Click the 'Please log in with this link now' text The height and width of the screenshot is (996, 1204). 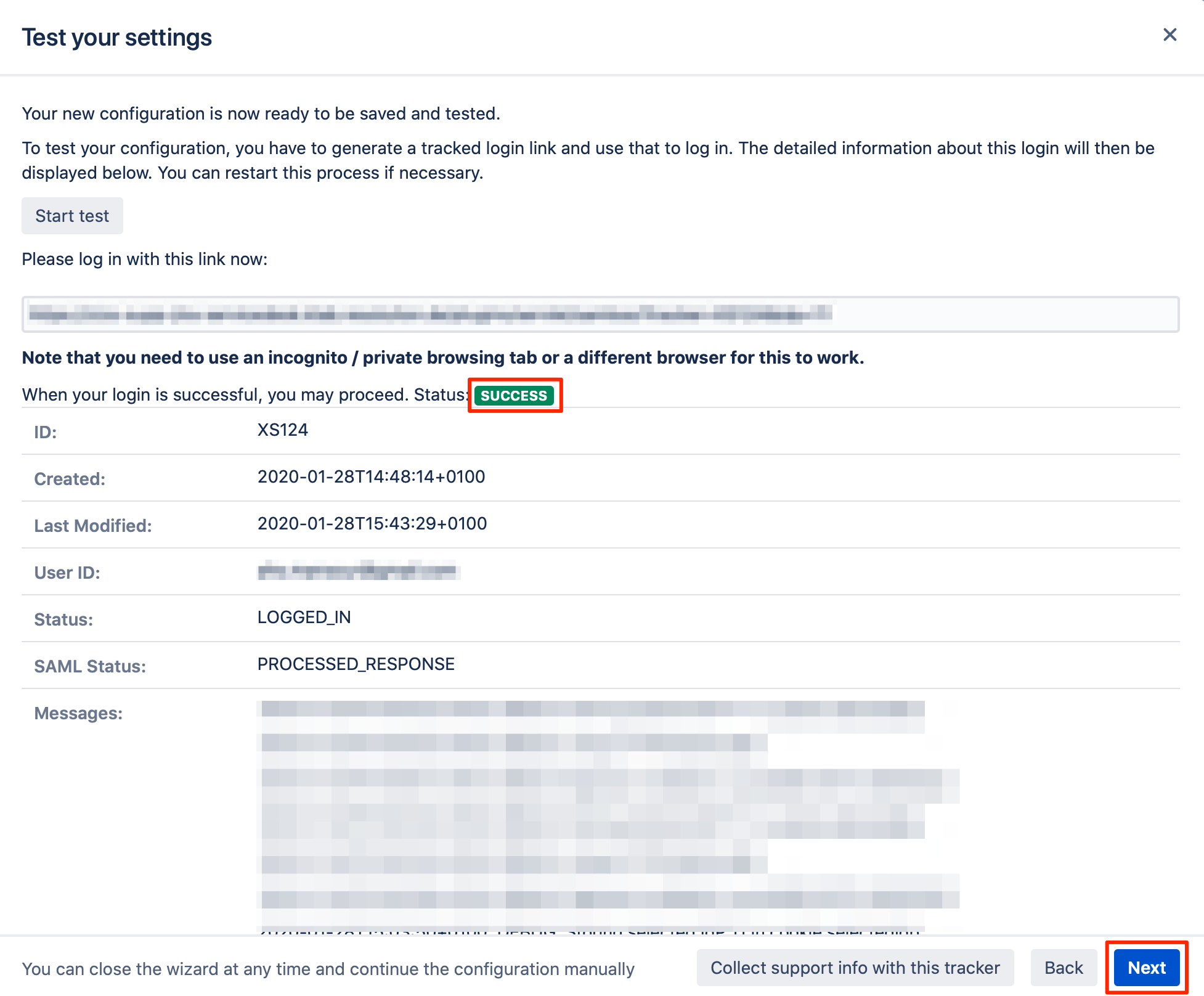click(145, 259)
